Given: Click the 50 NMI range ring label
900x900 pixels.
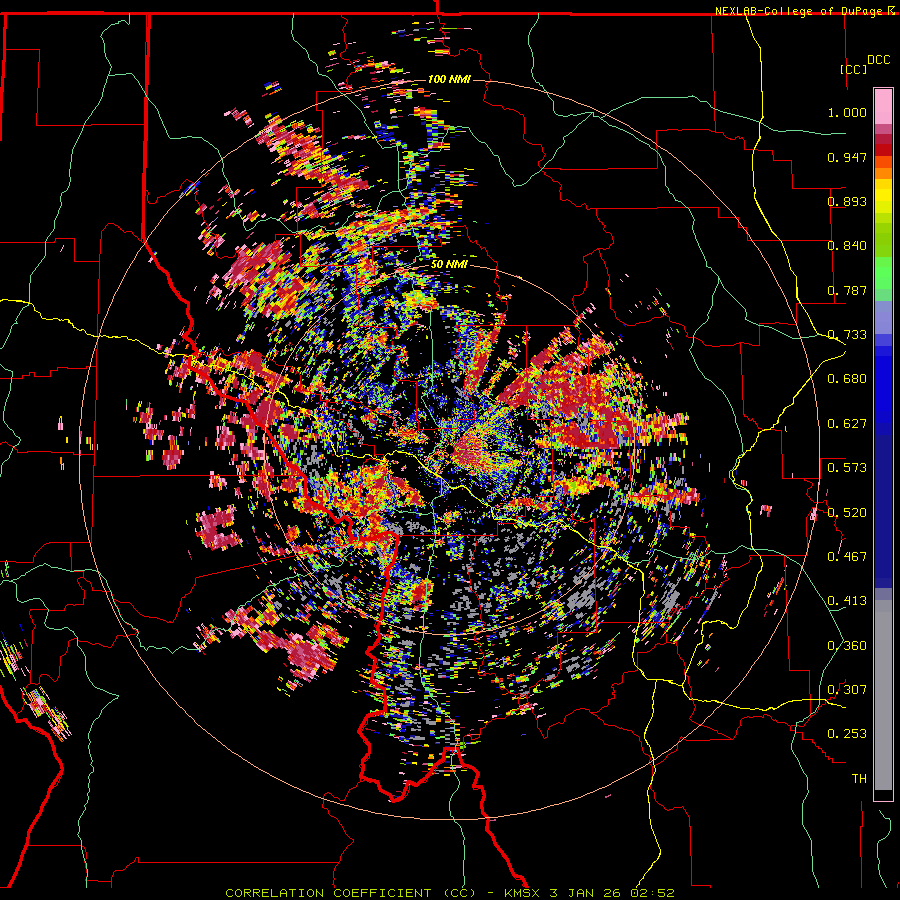Looking at the screenshot, I should 449,264.
